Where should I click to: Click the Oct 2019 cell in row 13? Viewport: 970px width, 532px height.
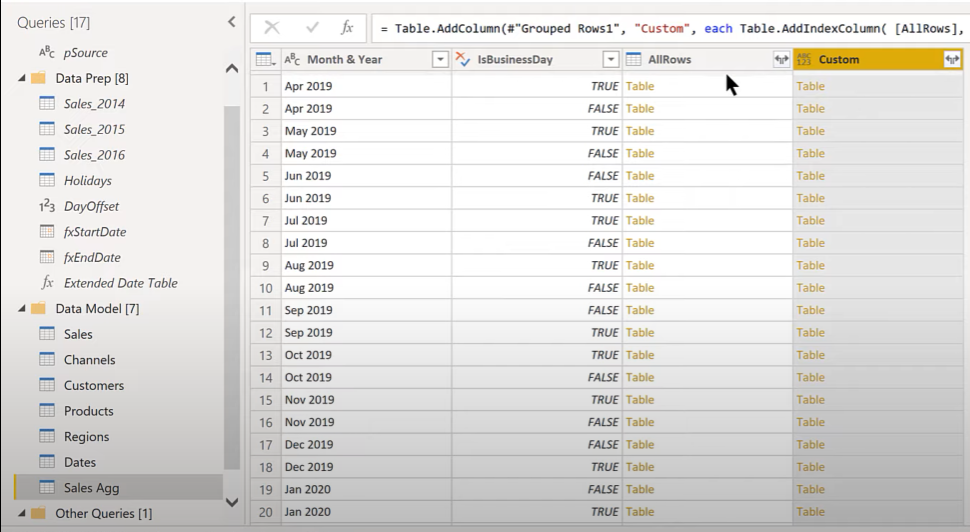[x=366, y=355]
